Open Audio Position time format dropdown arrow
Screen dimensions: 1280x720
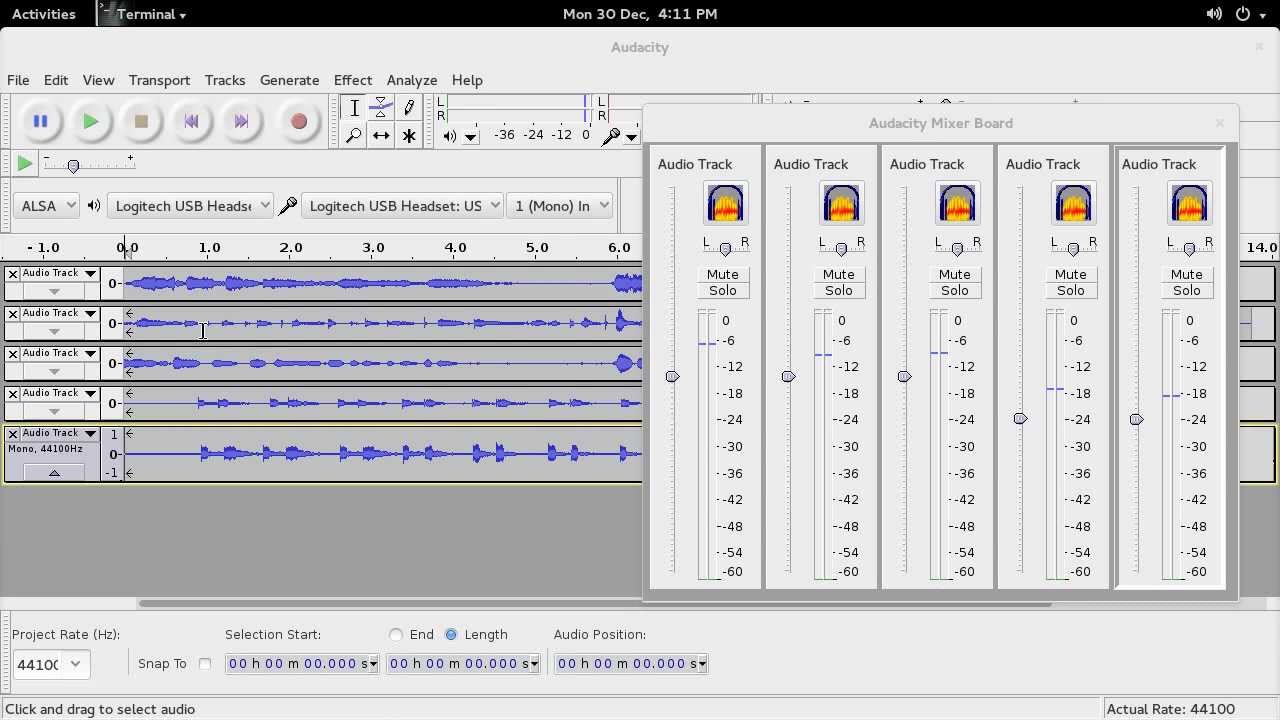[x=703, y=663]
